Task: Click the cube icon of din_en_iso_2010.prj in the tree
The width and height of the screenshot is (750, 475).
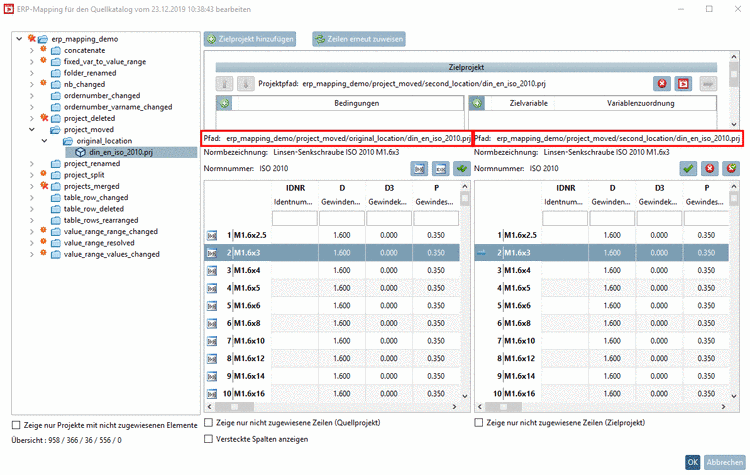Action: pos(80,152)
